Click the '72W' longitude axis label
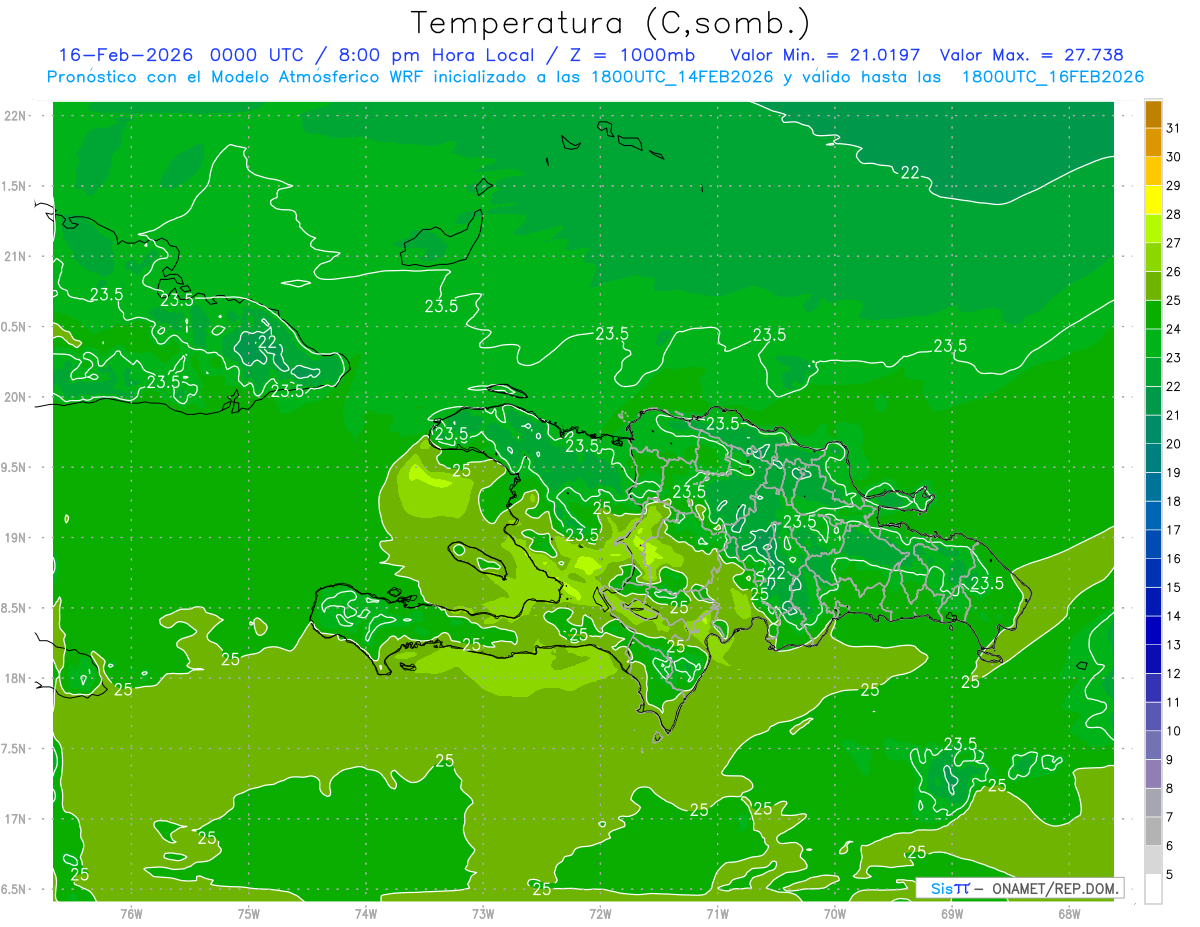Image resolution: width=1200 pixels, height=927 pixels. [600, 914]
